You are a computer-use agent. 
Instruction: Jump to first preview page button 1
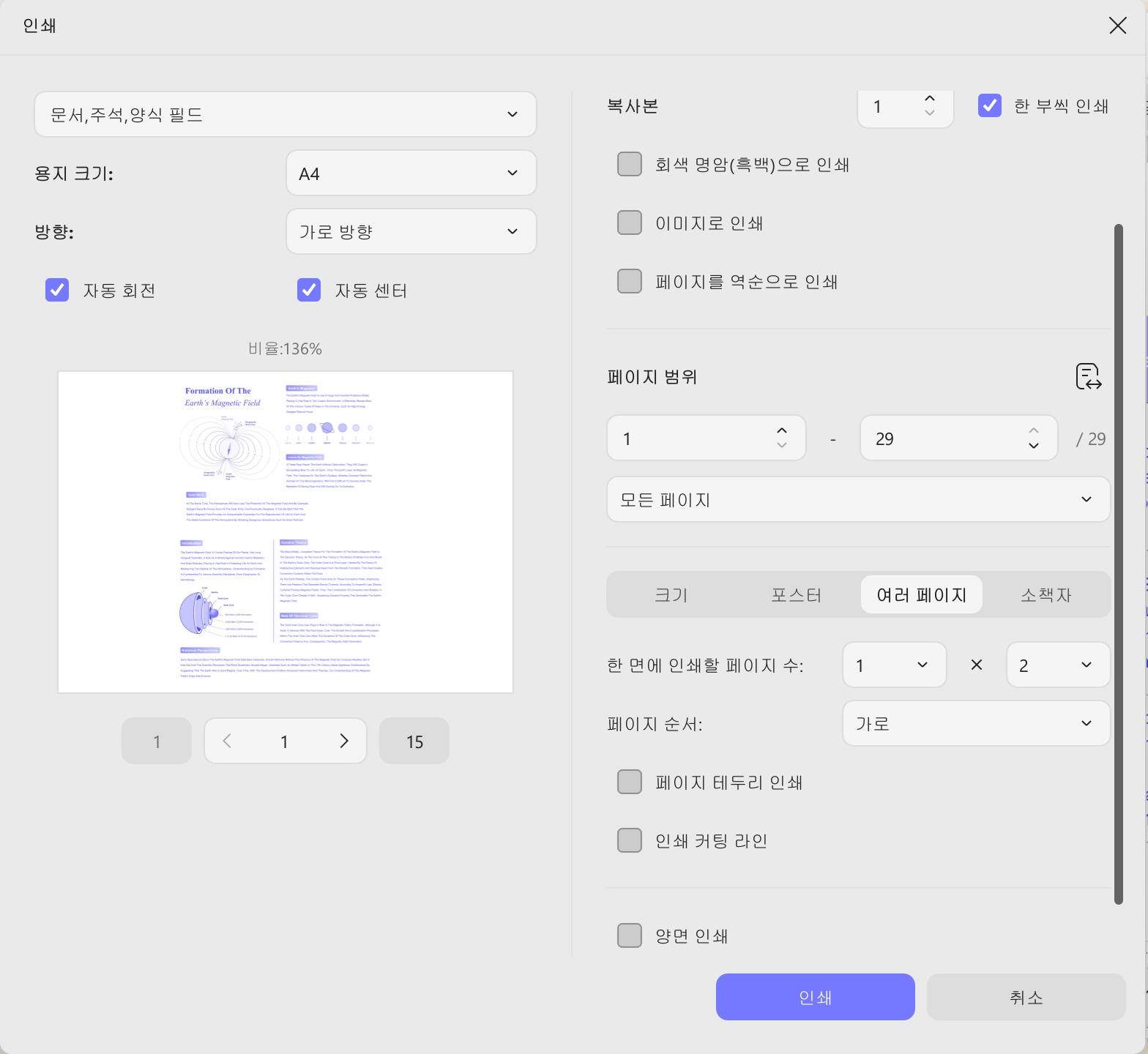(x=157, y=741)
